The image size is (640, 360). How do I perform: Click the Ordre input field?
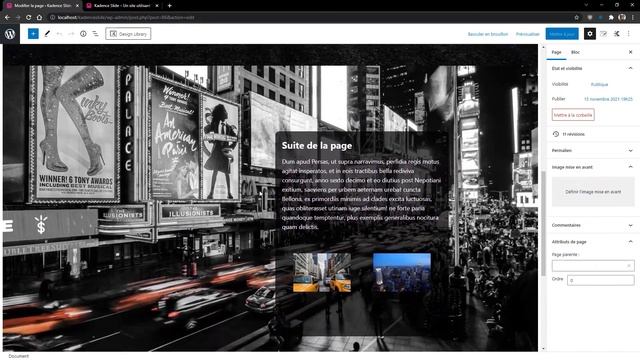pyautogui.click(x=600, y=280)
